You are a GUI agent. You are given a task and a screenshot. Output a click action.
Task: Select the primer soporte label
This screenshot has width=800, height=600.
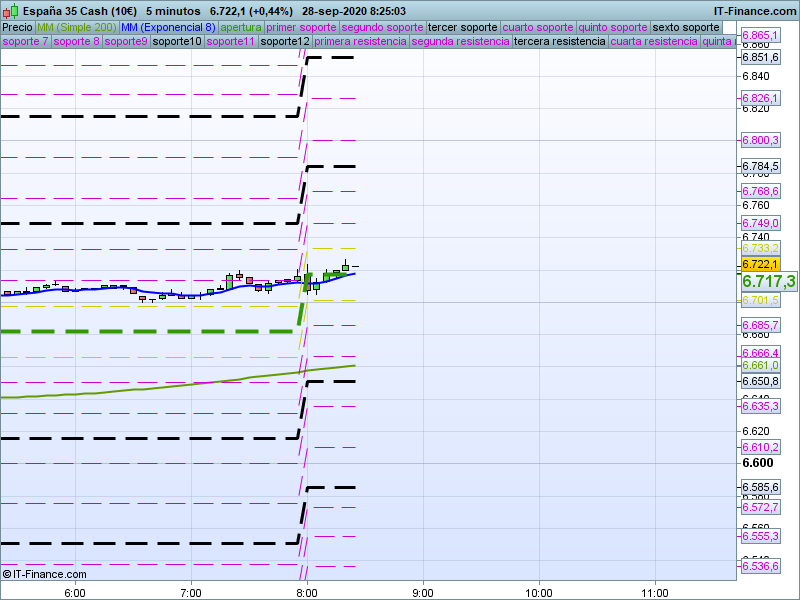[x=302, y=27]
